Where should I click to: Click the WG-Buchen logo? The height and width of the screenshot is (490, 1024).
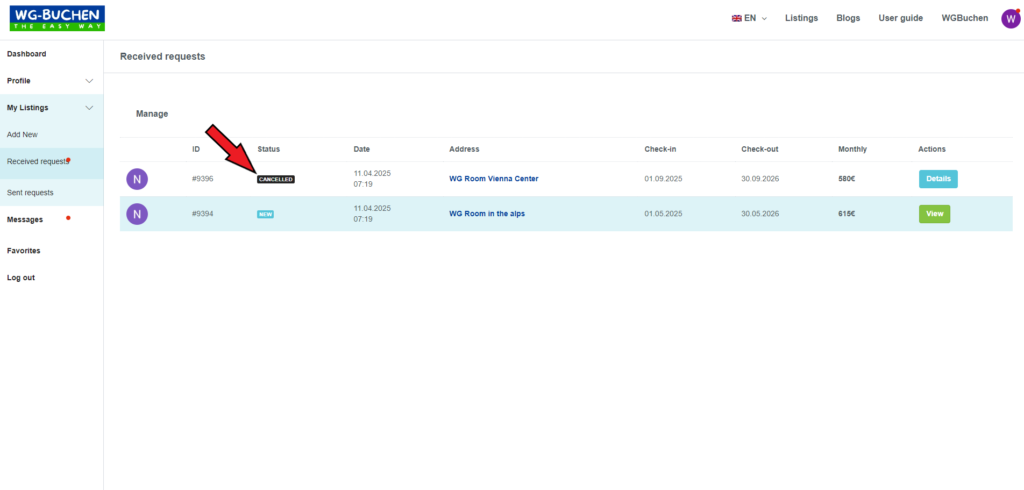coord(57,18)
